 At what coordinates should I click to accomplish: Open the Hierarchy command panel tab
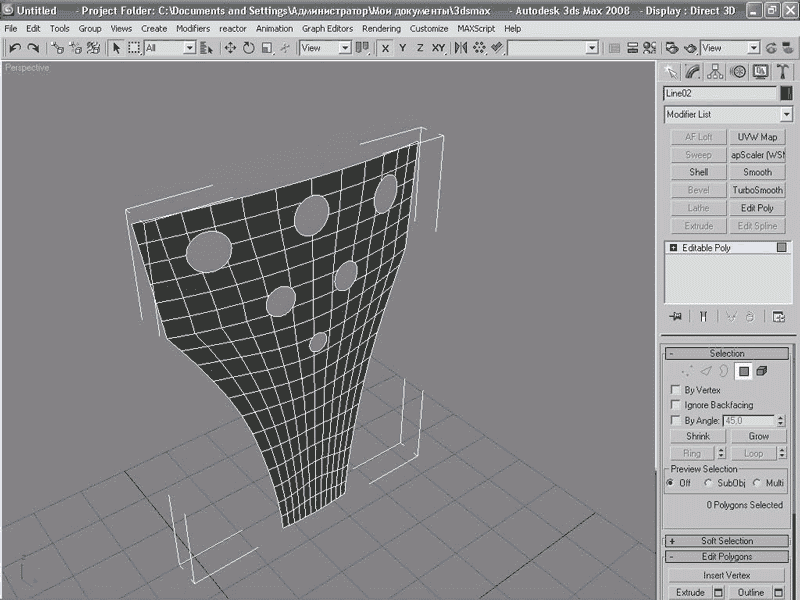(x=716, y=71)
